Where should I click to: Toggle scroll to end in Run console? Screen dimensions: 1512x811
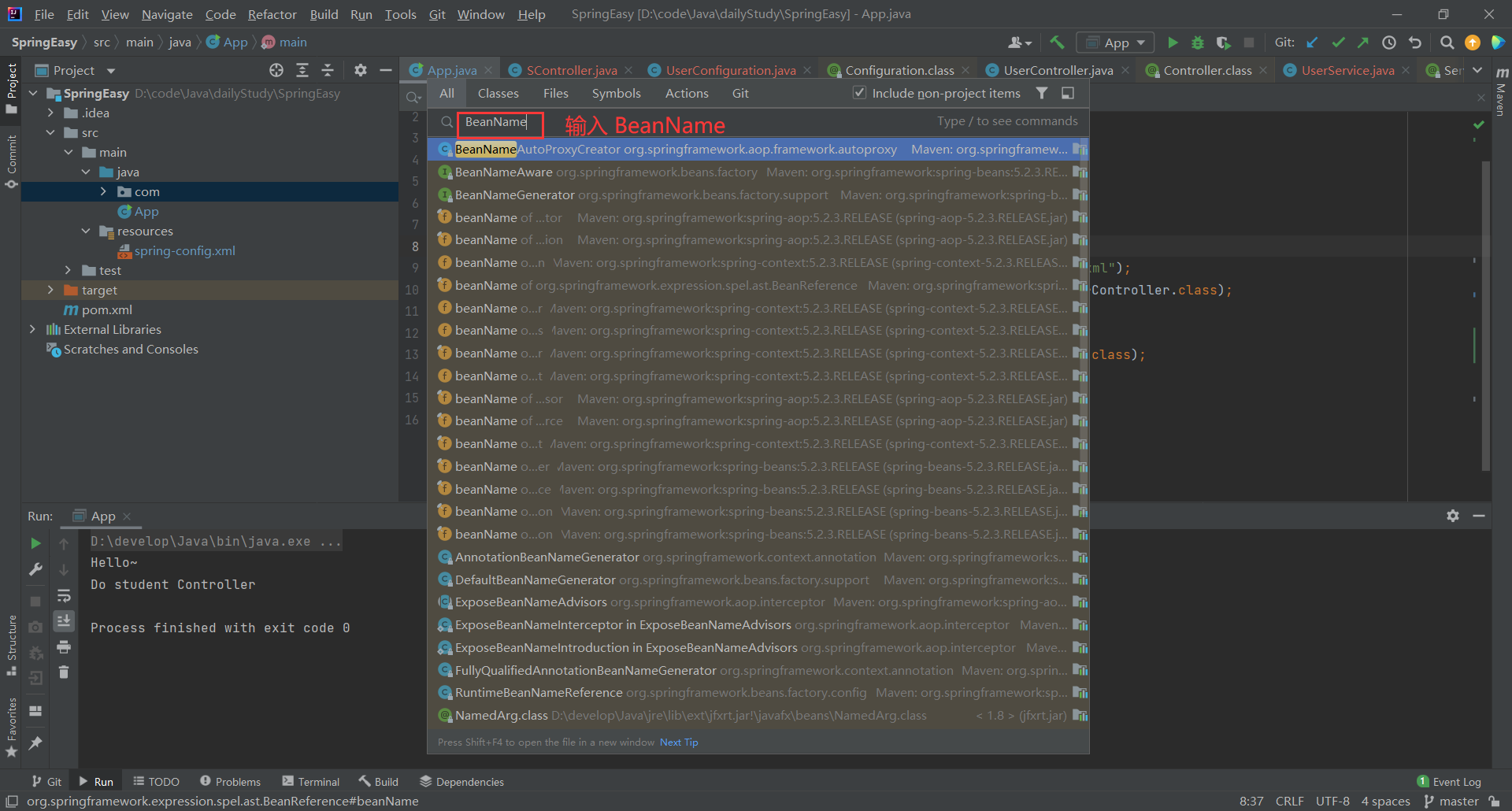tap(64, 621)
